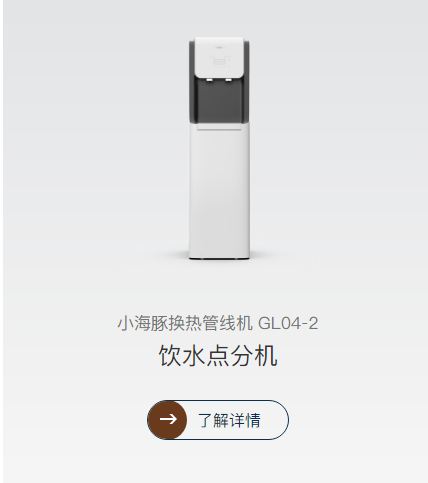This screenshot has height=483, width=428.
Task: Click the 了解详情 button label
Action: pyautogui.click(x=229, y=420)
